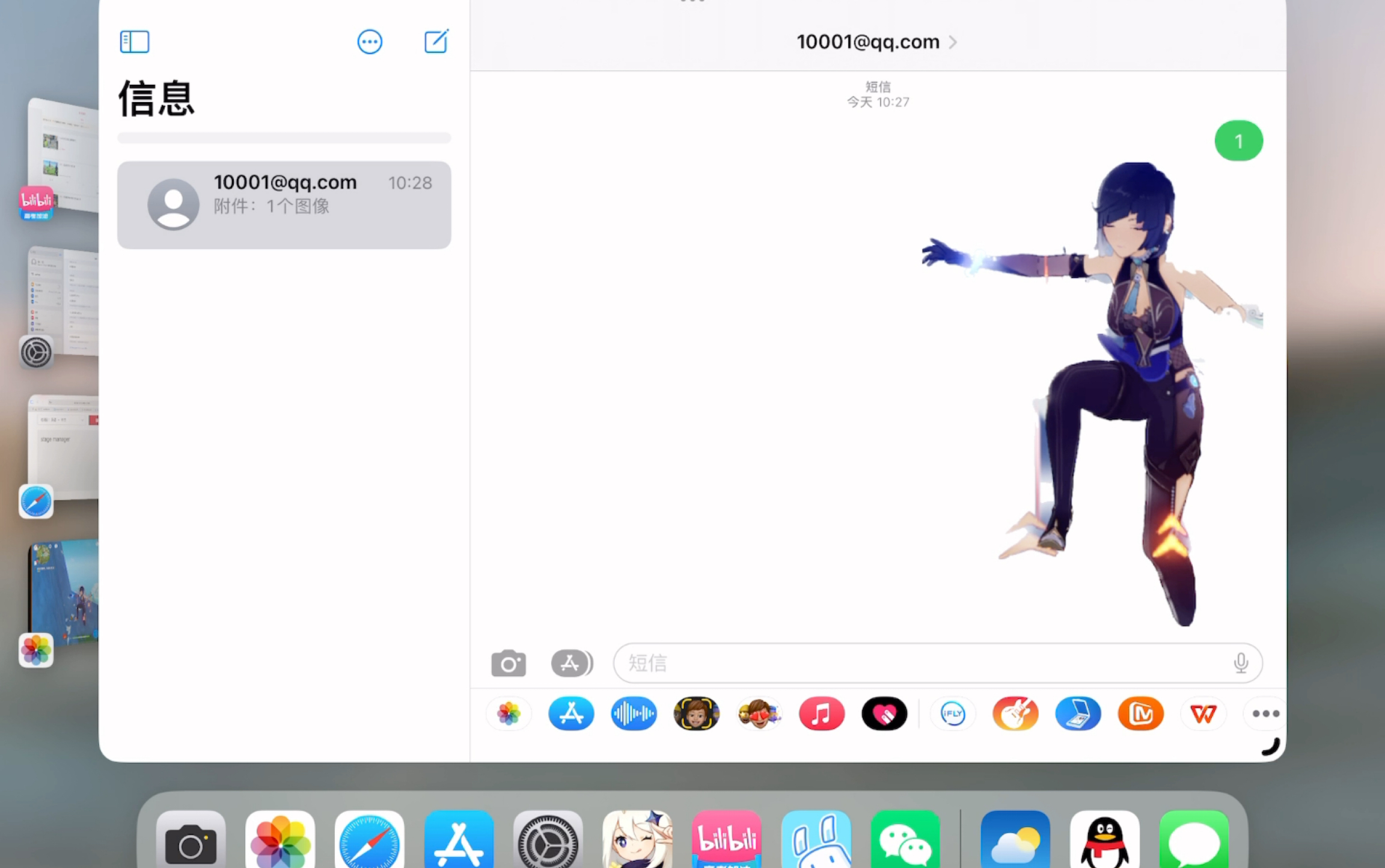Click the 10:28 timestamp in conversation list
Image resolution: width=1385 pixels, height=868 pixels.
click(410, 183)
